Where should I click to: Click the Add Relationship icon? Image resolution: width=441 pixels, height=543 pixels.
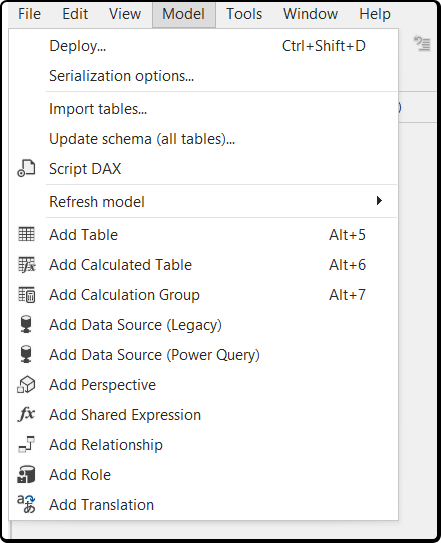click(x=26, y=445)
